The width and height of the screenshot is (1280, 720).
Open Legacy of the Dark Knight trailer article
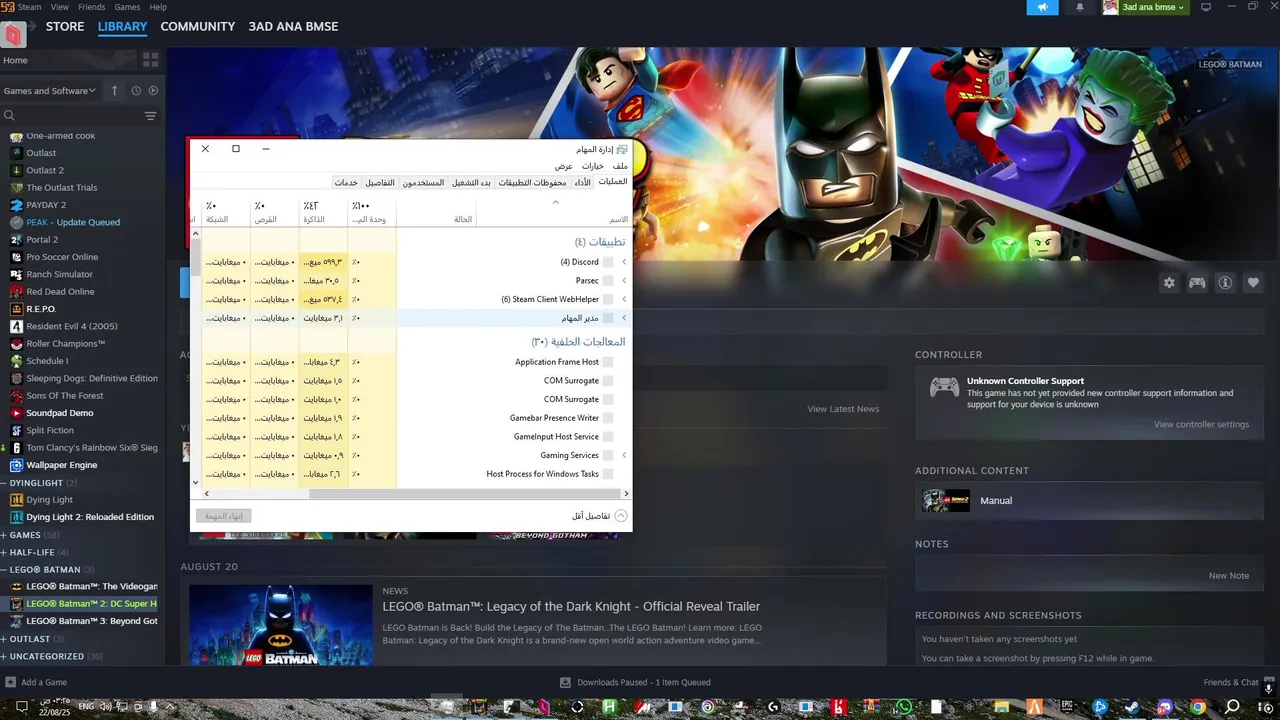(571, 606)
